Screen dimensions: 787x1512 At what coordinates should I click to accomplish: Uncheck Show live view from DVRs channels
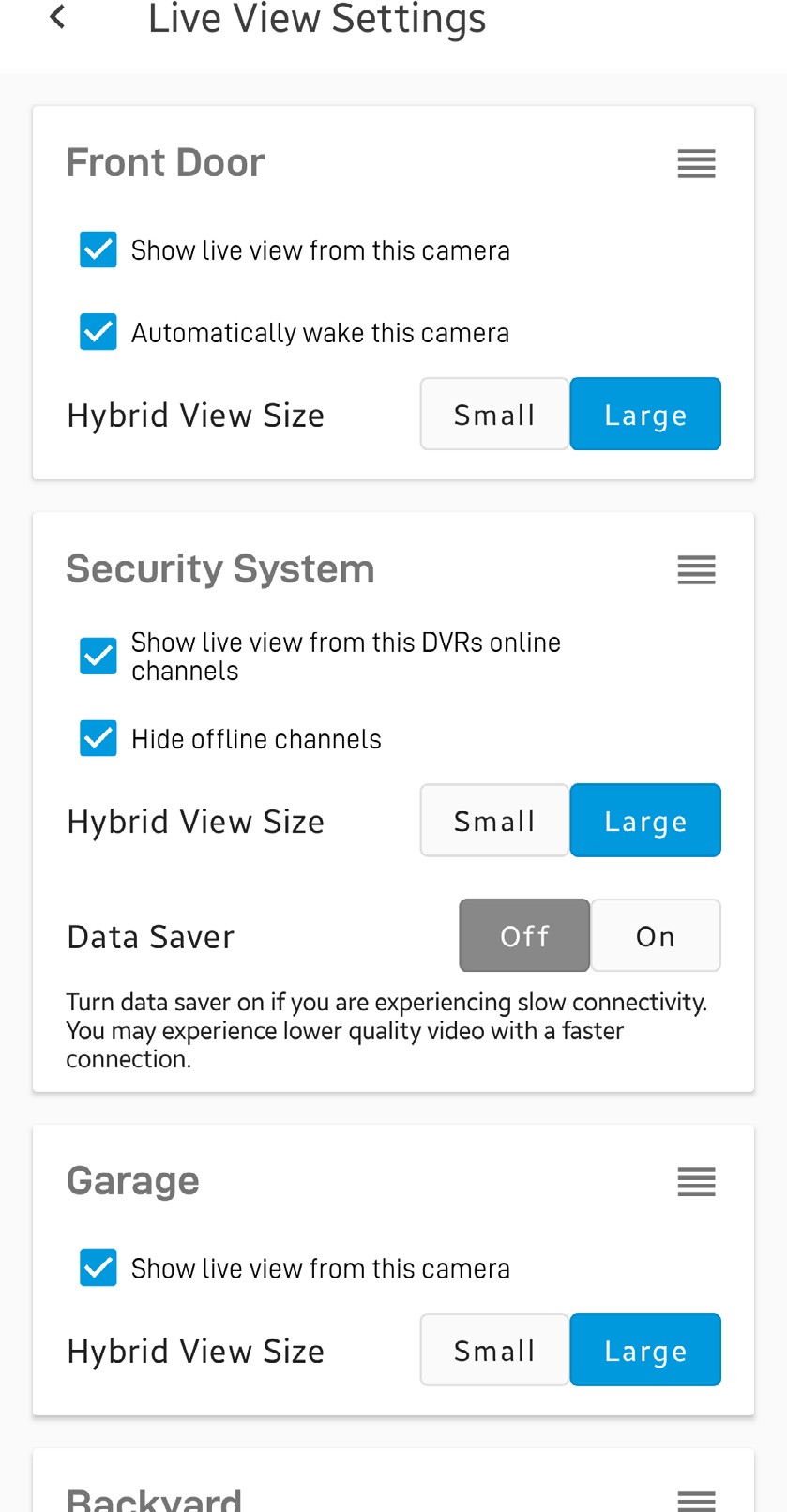click(x=98, y=657)
